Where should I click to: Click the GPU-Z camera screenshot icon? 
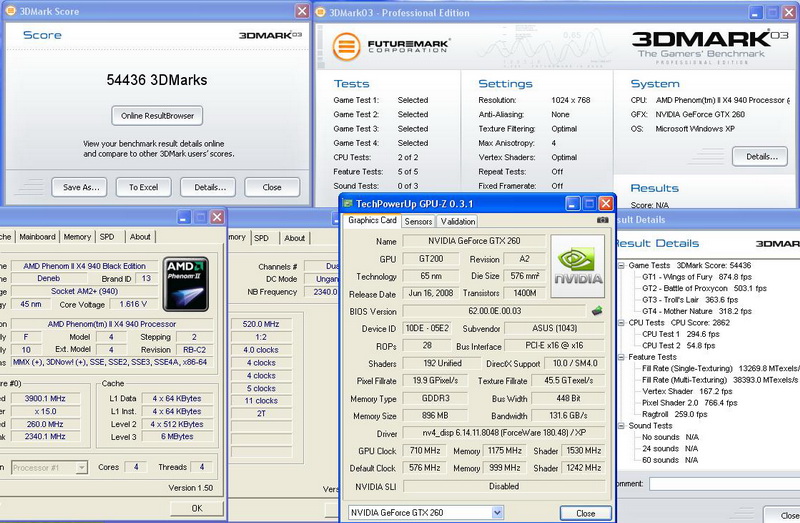click(x=602, y=220)
